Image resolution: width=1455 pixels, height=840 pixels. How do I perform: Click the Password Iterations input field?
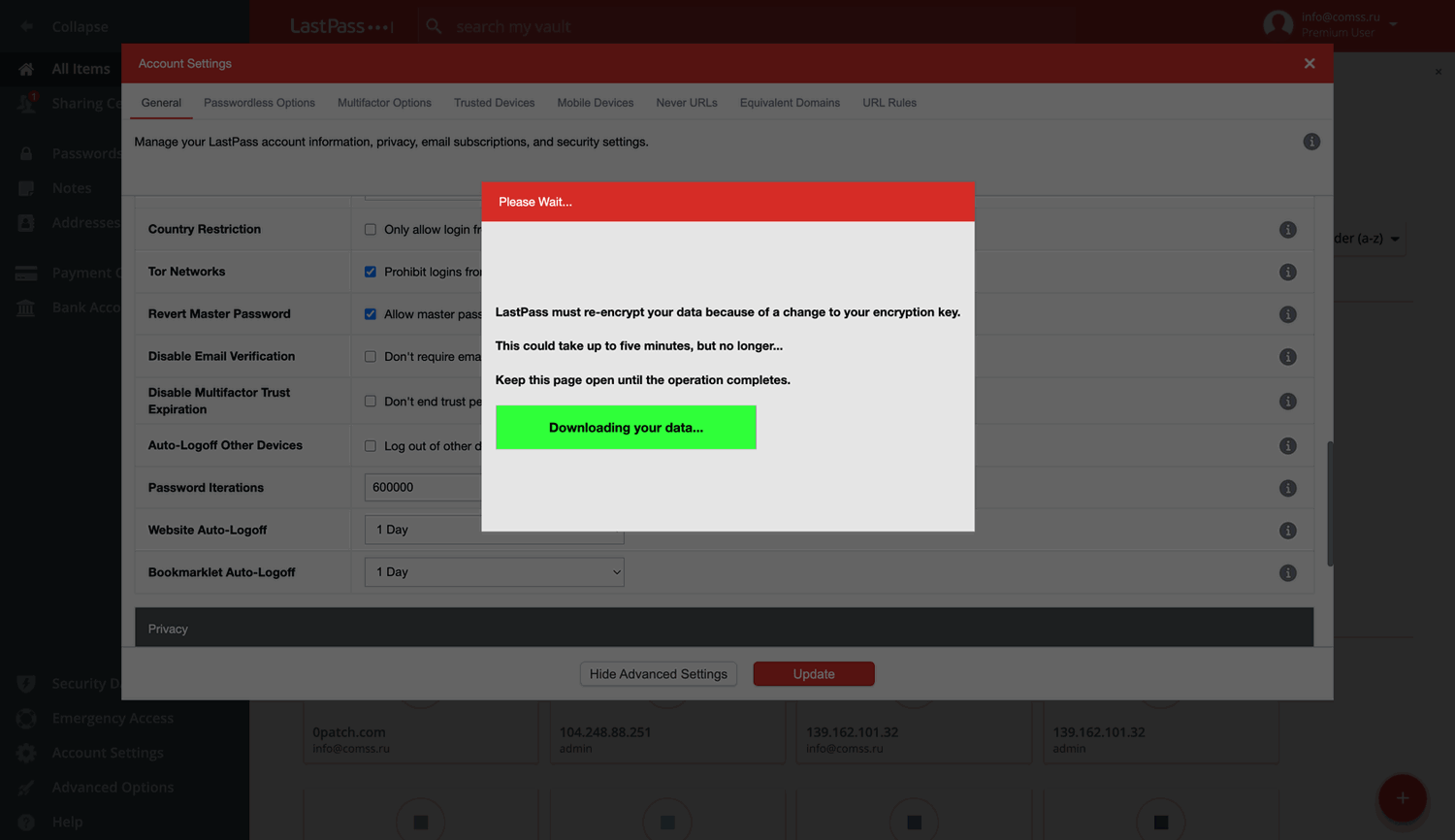[423, 487]
